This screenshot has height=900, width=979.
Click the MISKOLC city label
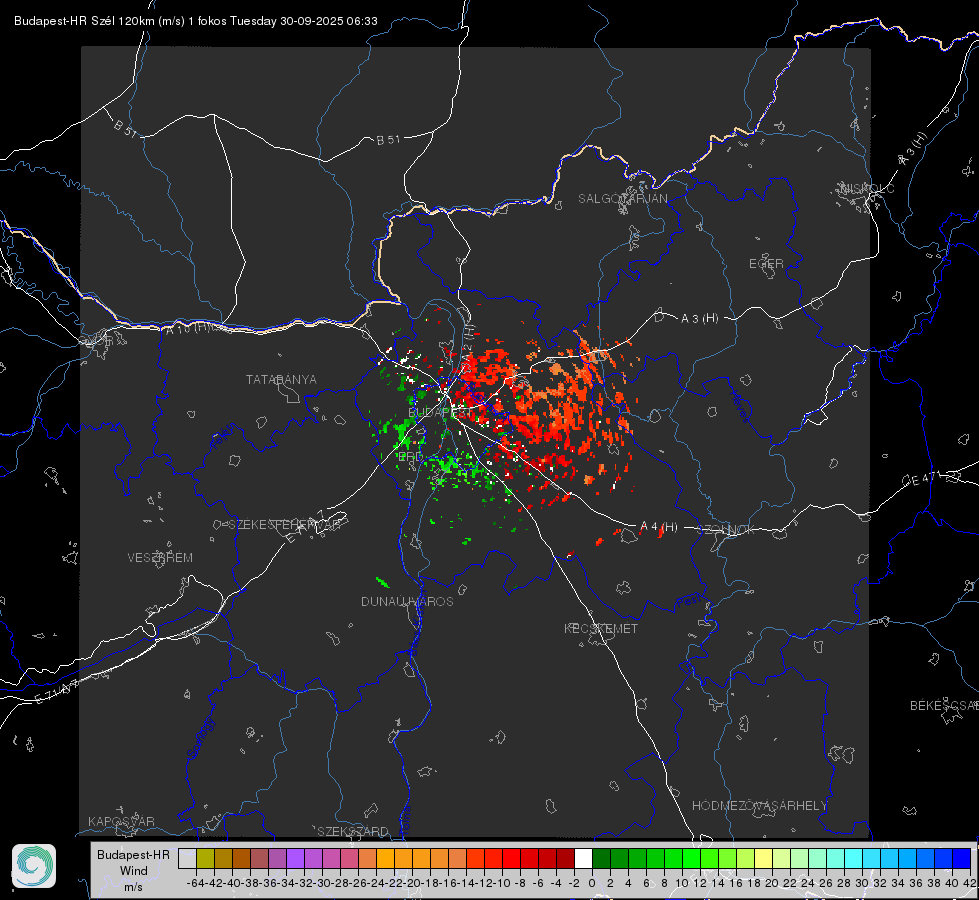click(x=867, y=188)
